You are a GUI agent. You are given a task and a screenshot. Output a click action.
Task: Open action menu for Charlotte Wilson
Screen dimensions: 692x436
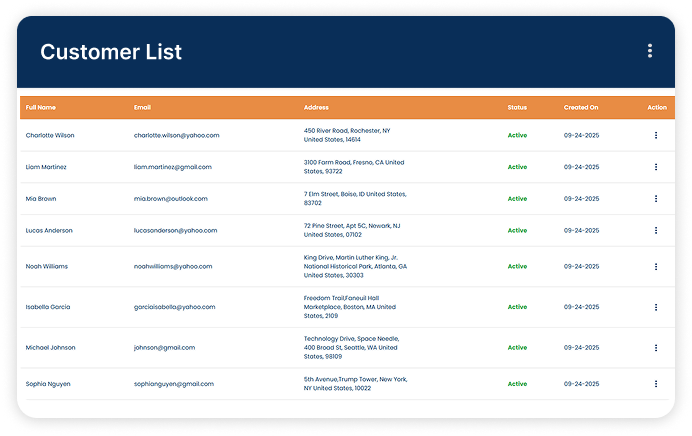point(656,135)
